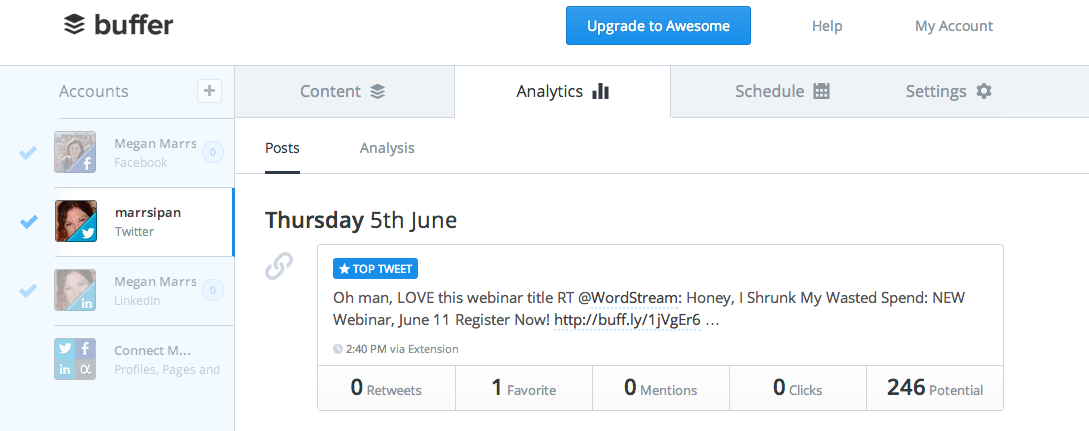Open My Account menu
1089x431 pixels.
pyautogui.click(x=954, y=26)
